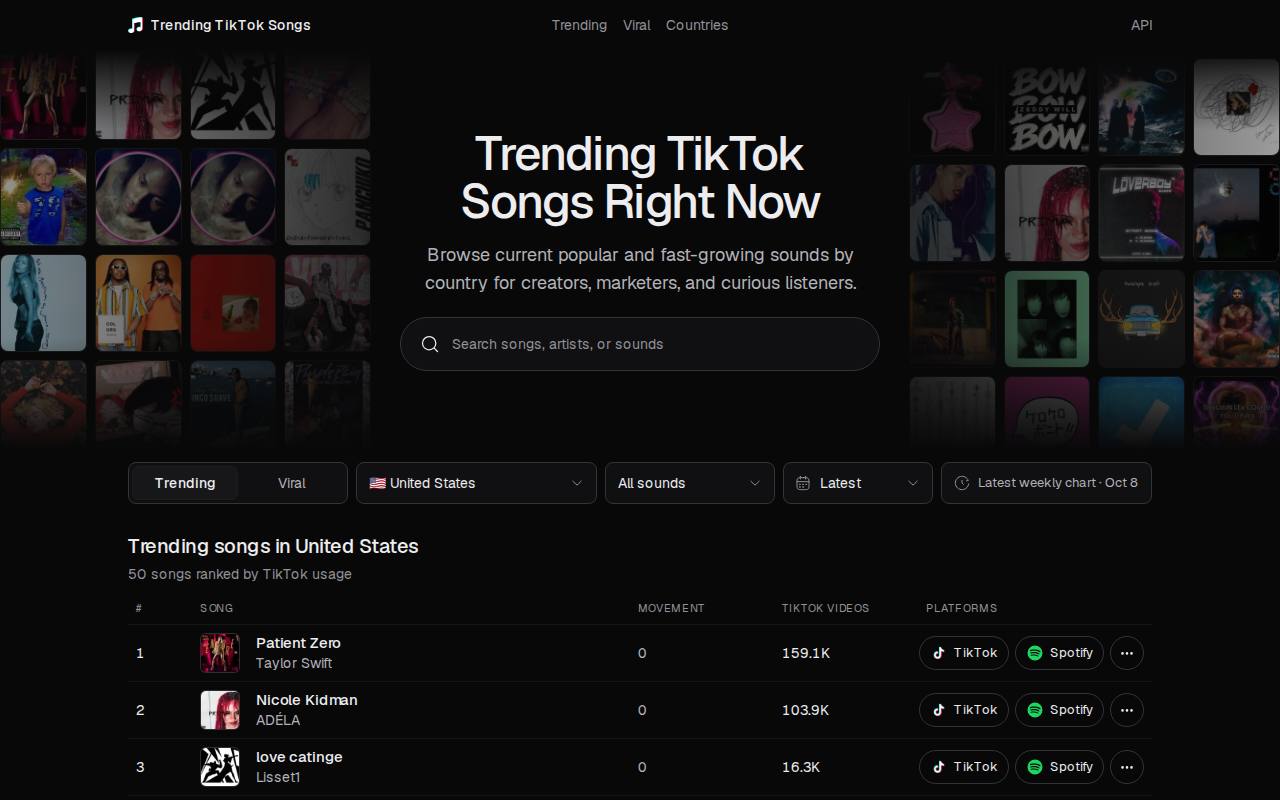Viewport: 1280px width, 800px height.
Task: Expand the All sounds filter dropdown
Action: [x=690, y=483]
